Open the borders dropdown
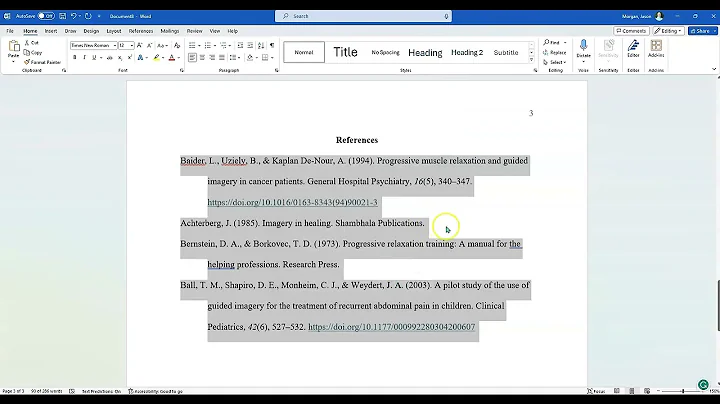 [272, 58]
